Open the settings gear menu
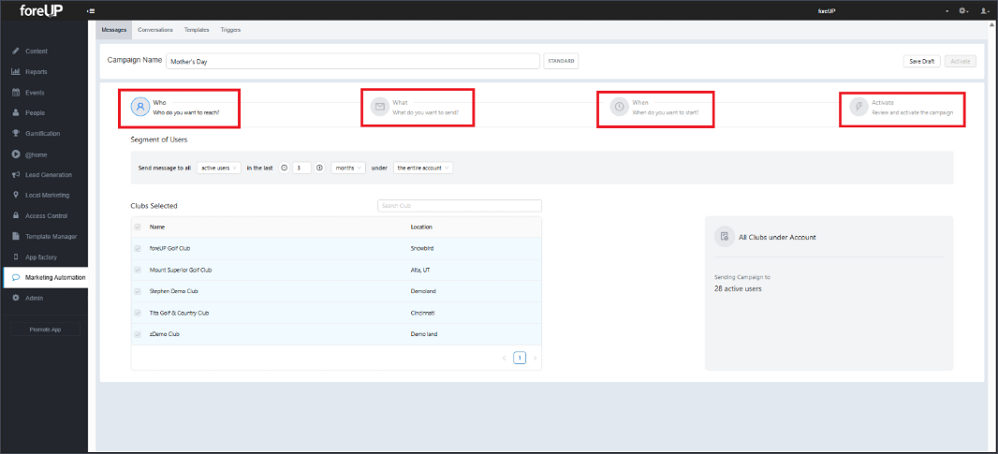Viewport: 998px width, 454px height. pyautogui.click(x=964, y=11)
